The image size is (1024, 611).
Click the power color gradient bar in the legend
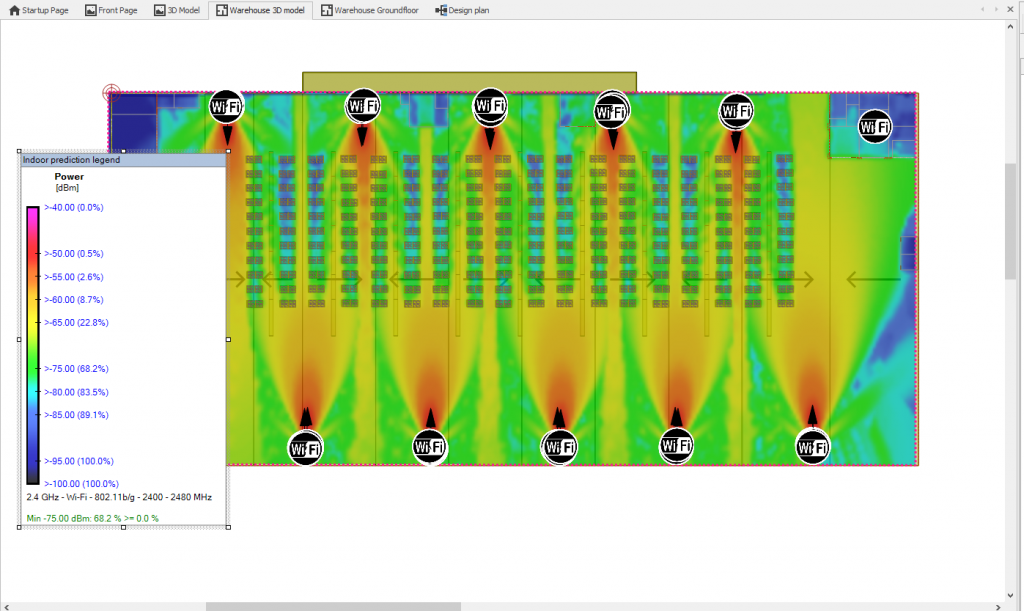click(33, 345)
